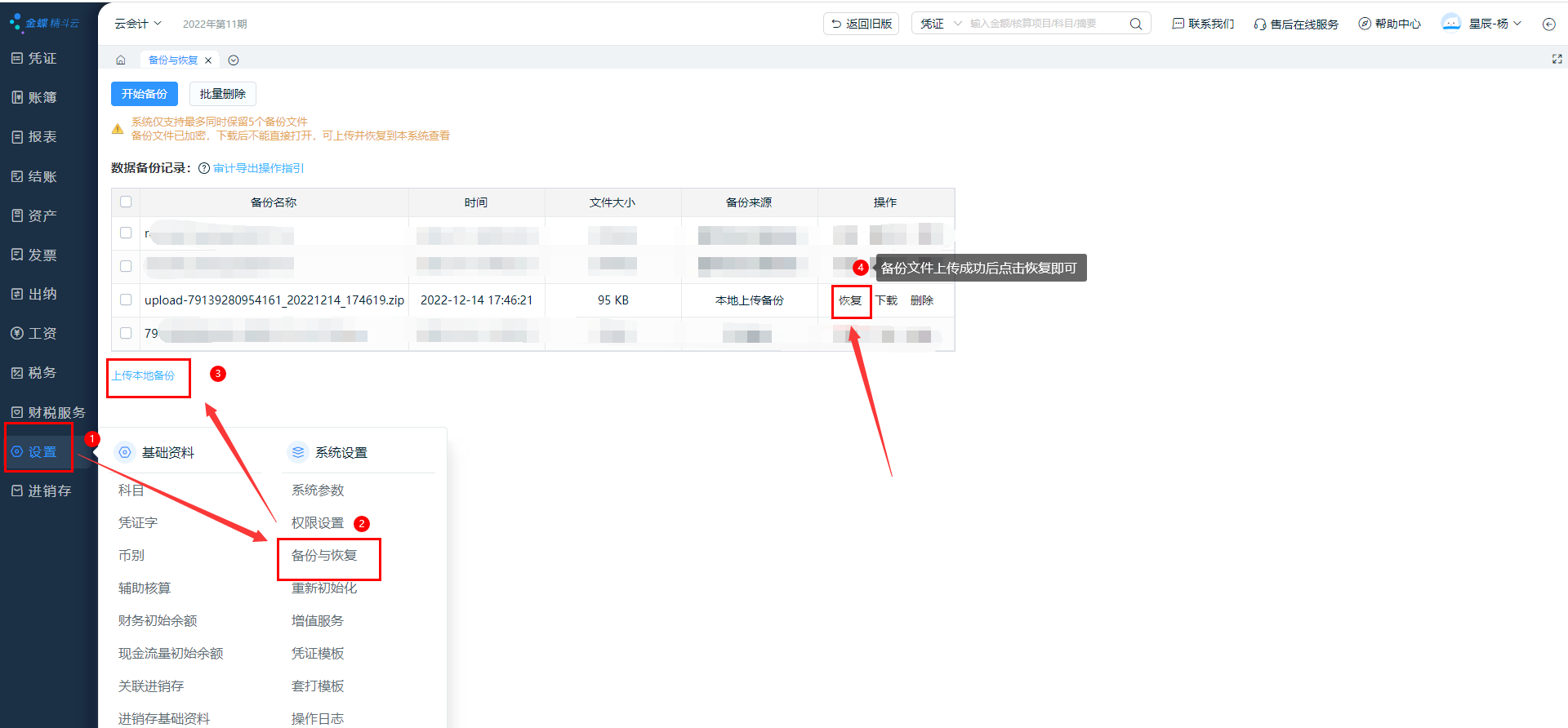Viewport: 1568px width, 728px height.
Task: Tick the checkbox of the first backup row
Action: 126,233
